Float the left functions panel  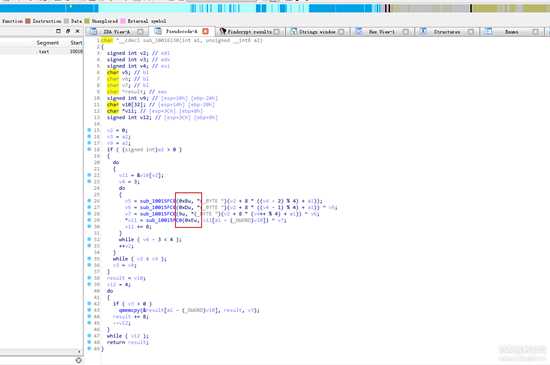pyautogui.click(x=68, y=31)
